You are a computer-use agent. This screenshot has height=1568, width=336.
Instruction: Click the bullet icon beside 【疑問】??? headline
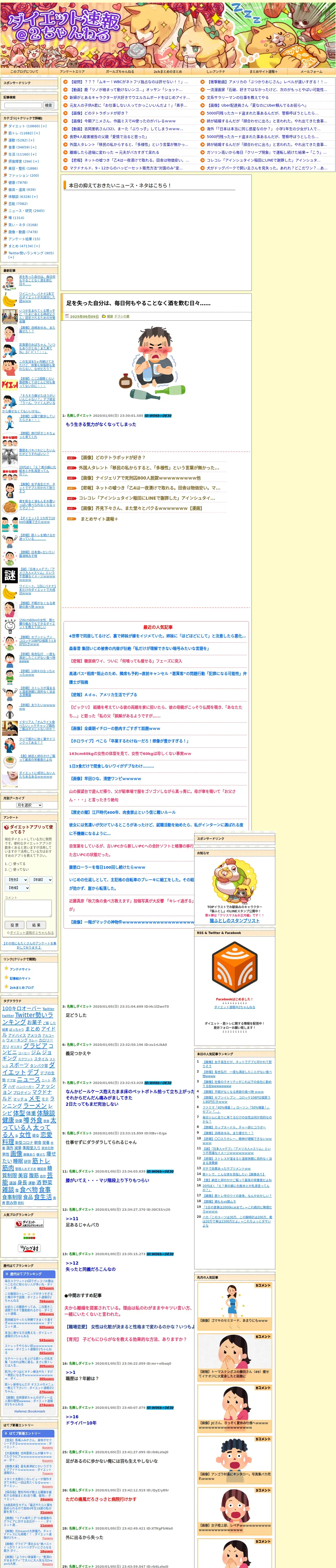[x=65, y=82]
